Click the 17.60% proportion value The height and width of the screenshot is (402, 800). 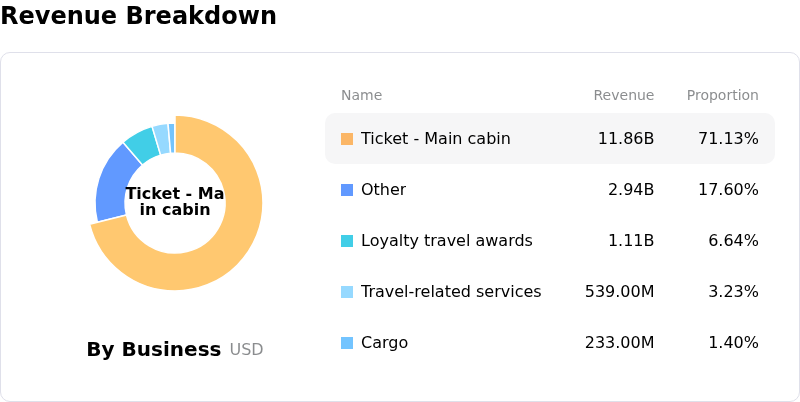[728, 190]
